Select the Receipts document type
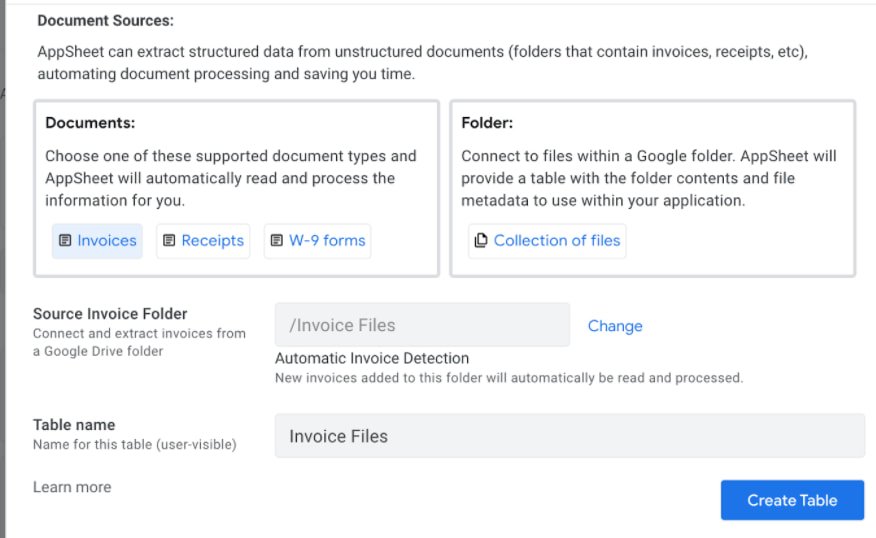Image resolution: width=876 pixels, height=538 pixels. click(x=203, y=241)
